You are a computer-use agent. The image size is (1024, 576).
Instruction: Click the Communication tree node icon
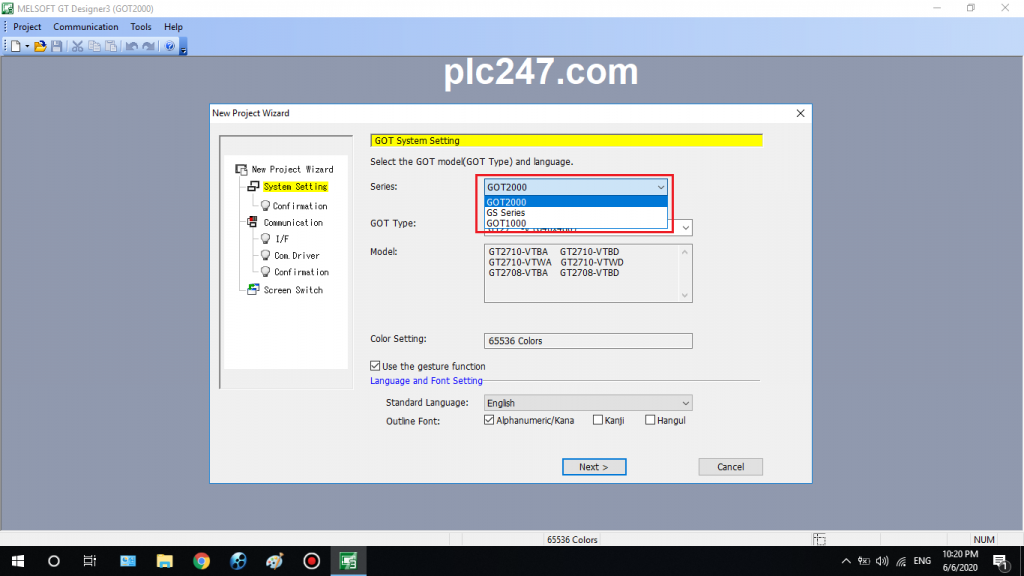click(253, 223)
